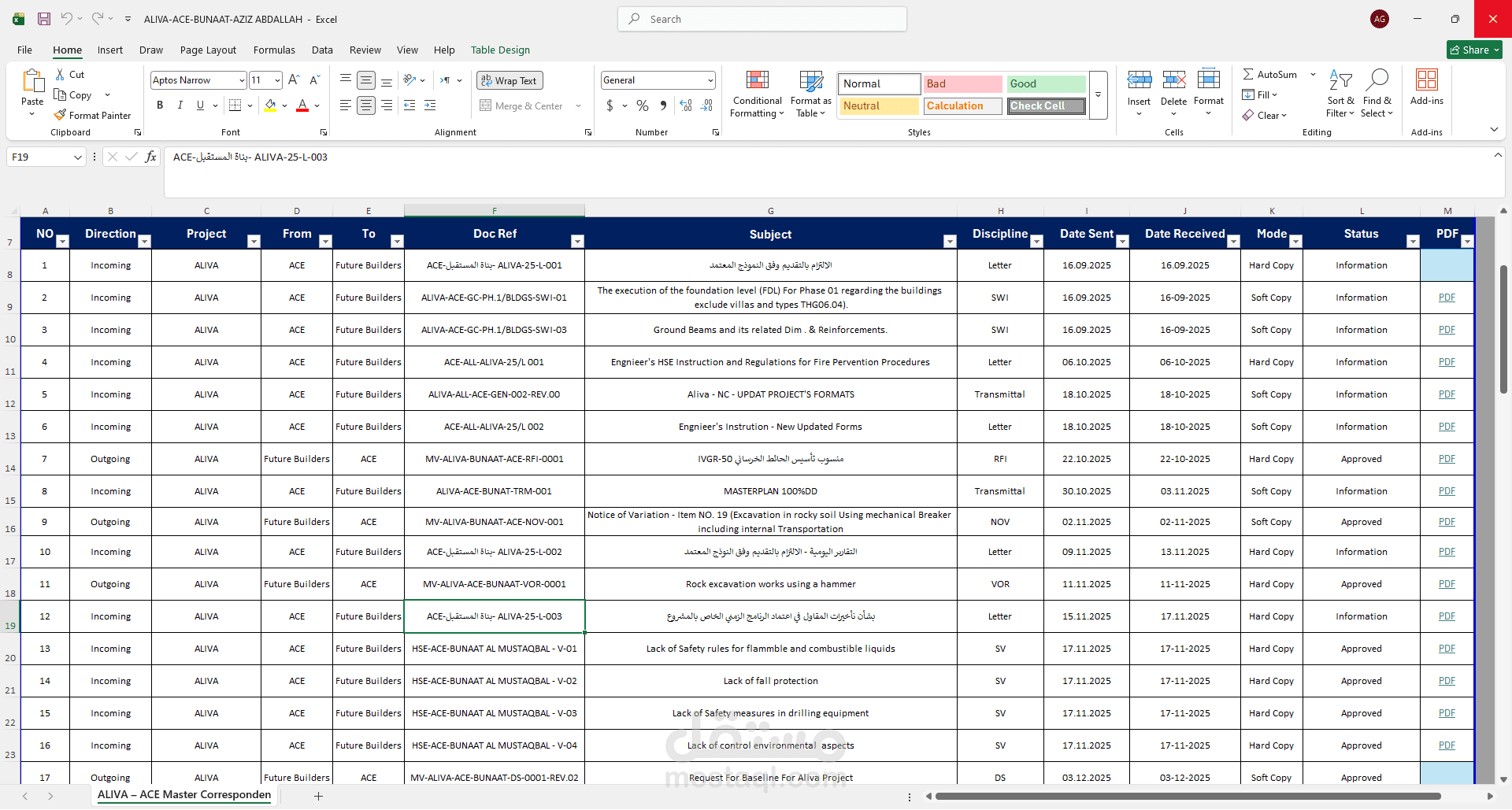Screen dimensions: 1512x810
Task: Select the ALIVA – ACE Master Corresponden sheet tab
Action: (184, 795)
